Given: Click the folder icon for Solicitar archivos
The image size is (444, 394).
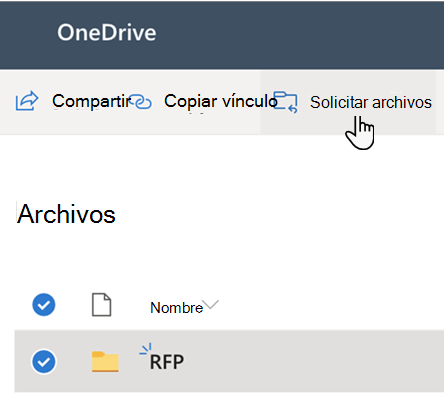Looking at the screenshot, I should 285,102.
